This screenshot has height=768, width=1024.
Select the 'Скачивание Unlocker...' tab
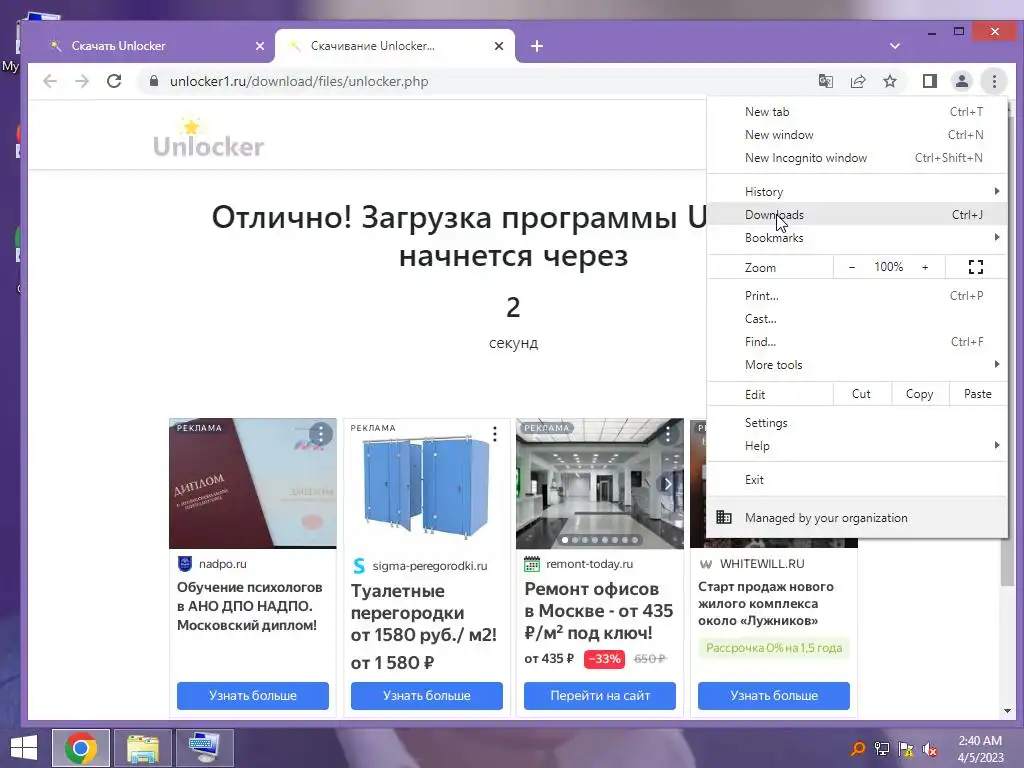(394, 46)
